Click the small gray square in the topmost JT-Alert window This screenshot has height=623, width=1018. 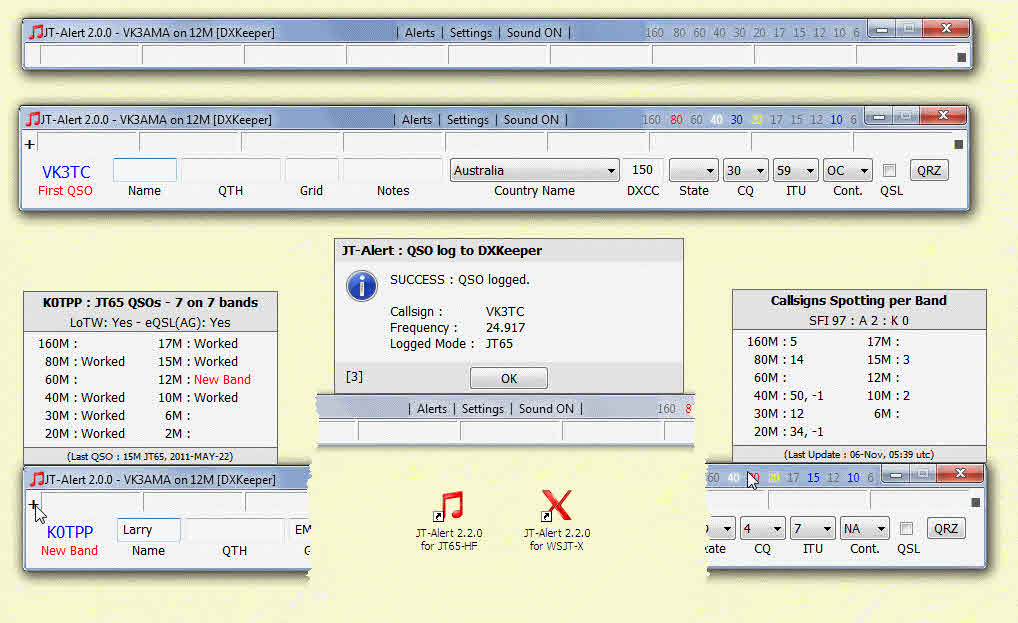(962, 57)
